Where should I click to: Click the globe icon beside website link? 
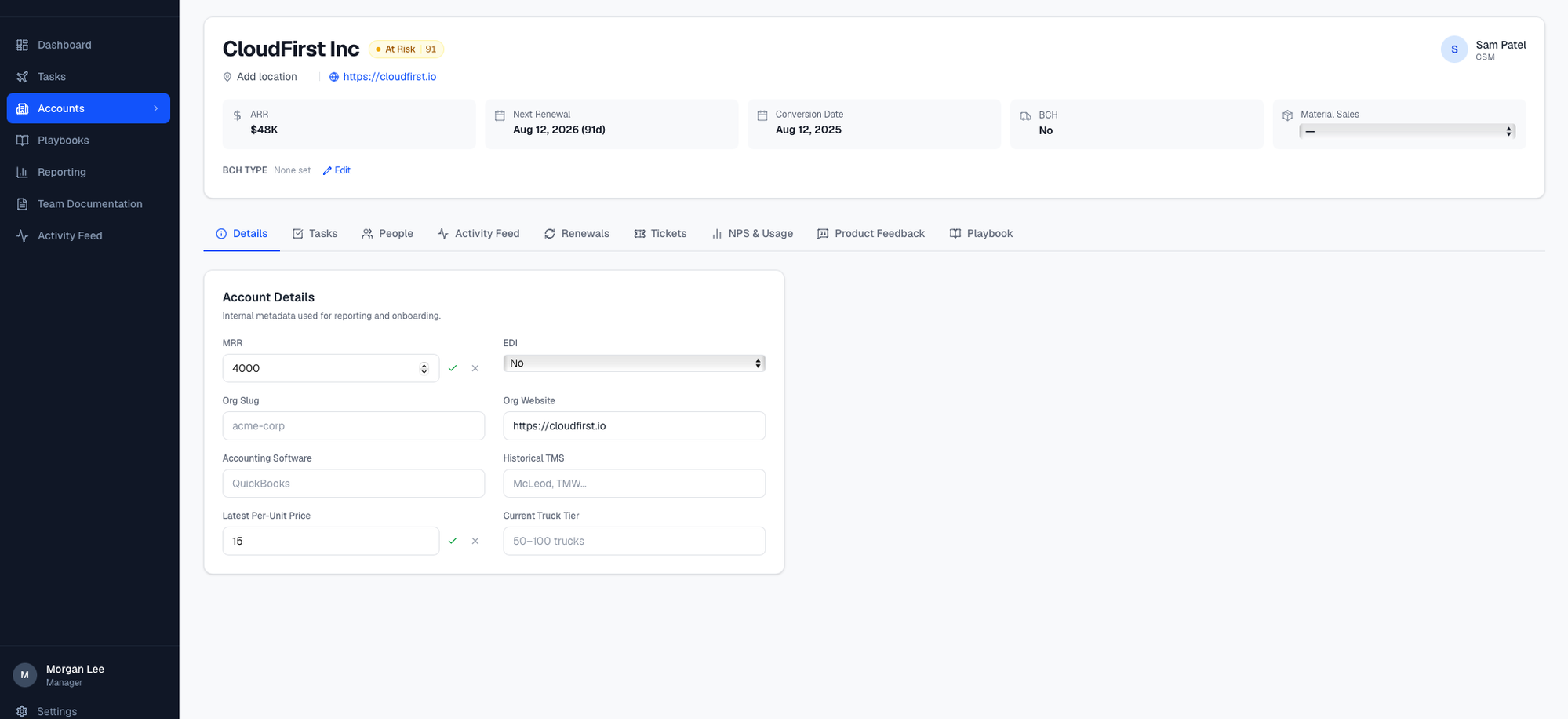(x=334, y=77)
